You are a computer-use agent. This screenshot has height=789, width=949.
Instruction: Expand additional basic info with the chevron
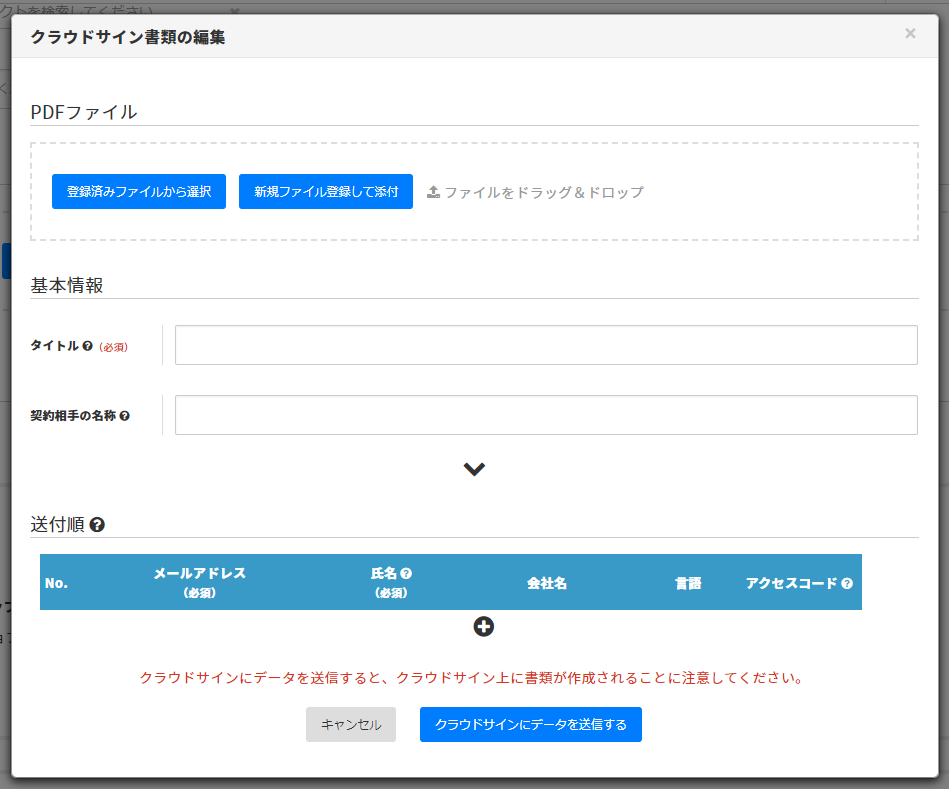tap(474, 469)
